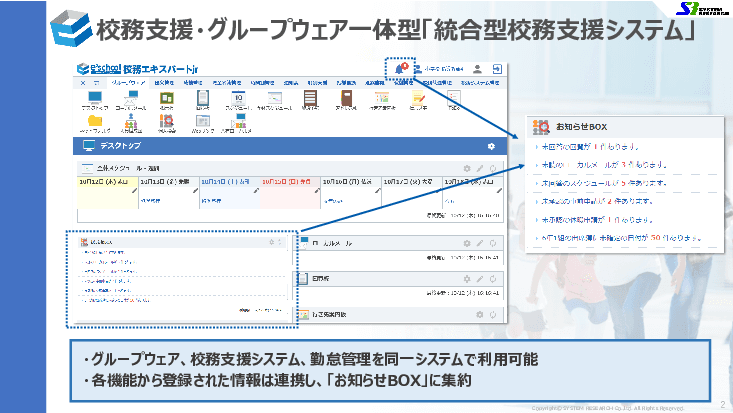Open the clipboard circular document icon
The height and width of the screenshot is (413, 733).
202,98
